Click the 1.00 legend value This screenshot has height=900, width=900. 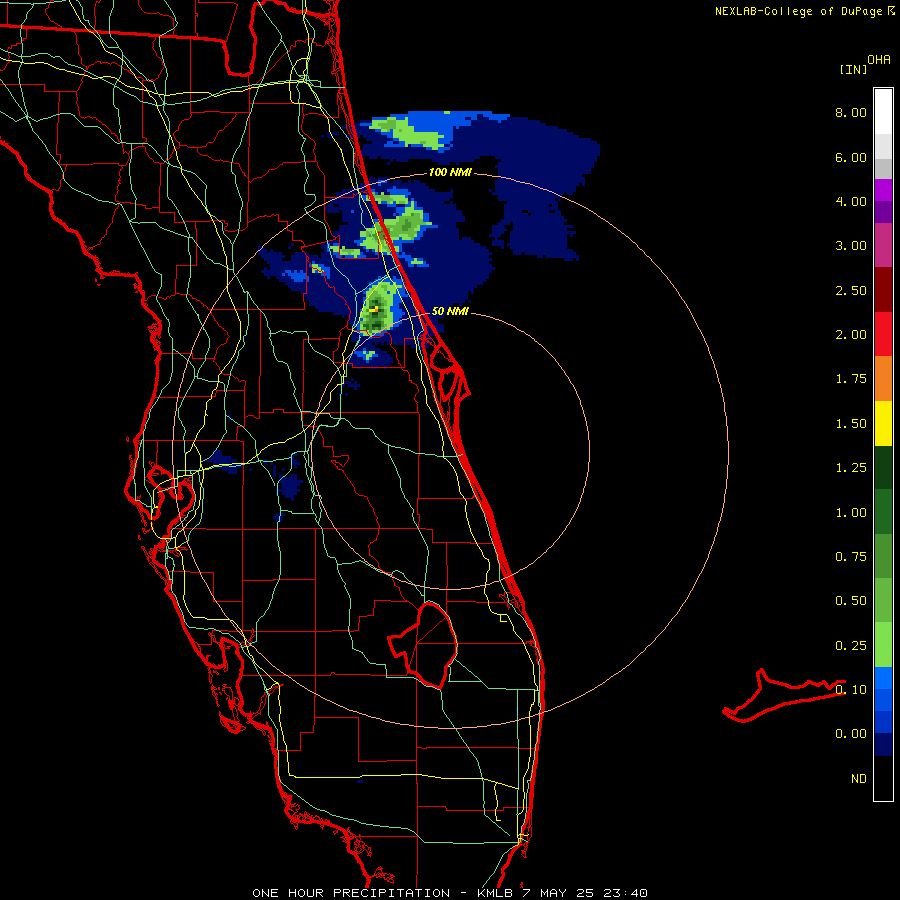851,513
